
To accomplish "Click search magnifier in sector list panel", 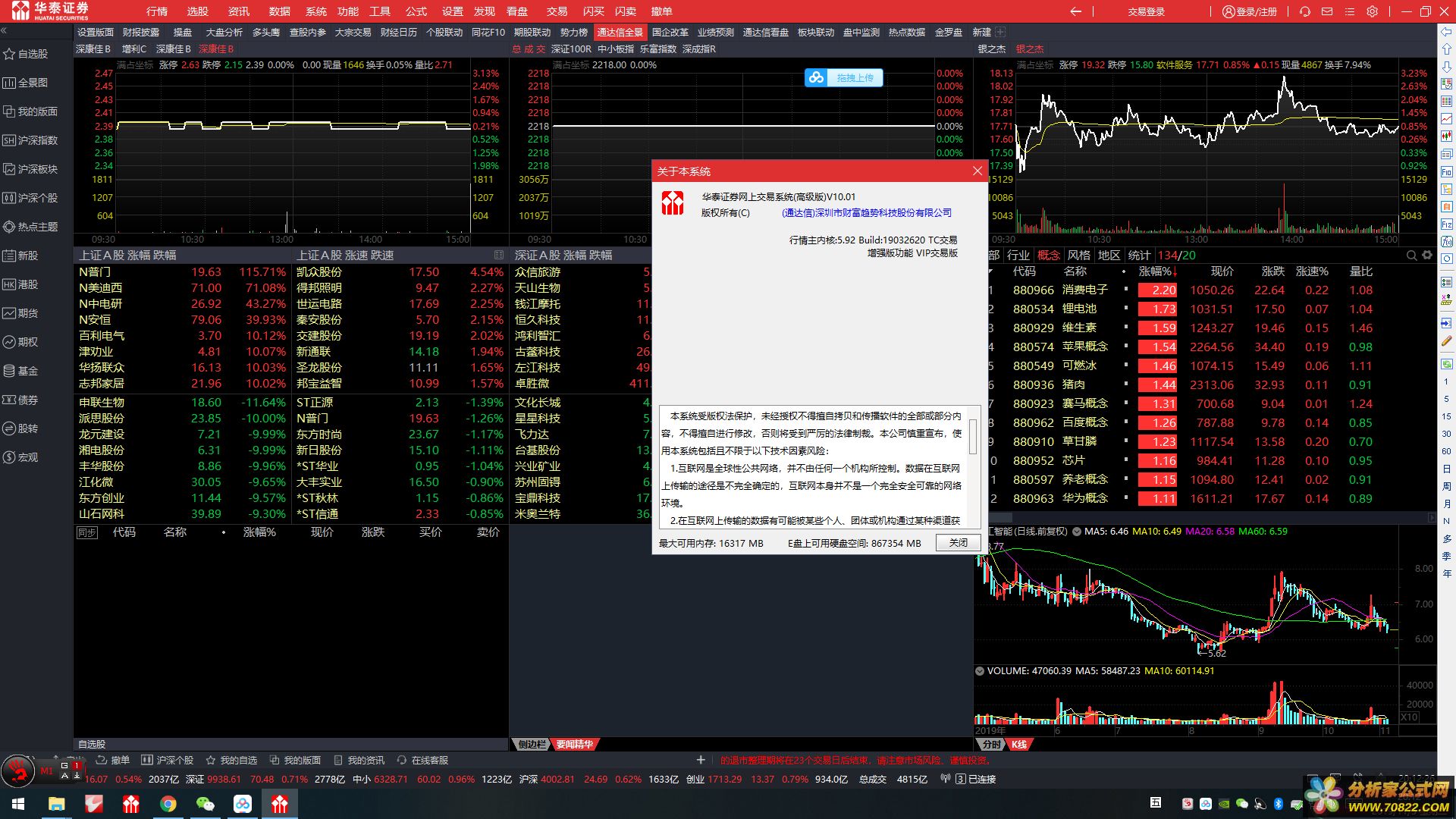I will [x=1411, y=256].
